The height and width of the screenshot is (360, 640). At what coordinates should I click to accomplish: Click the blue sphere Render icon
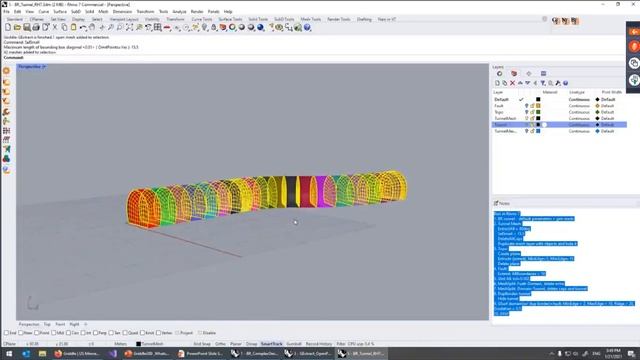tap(260, 27)
